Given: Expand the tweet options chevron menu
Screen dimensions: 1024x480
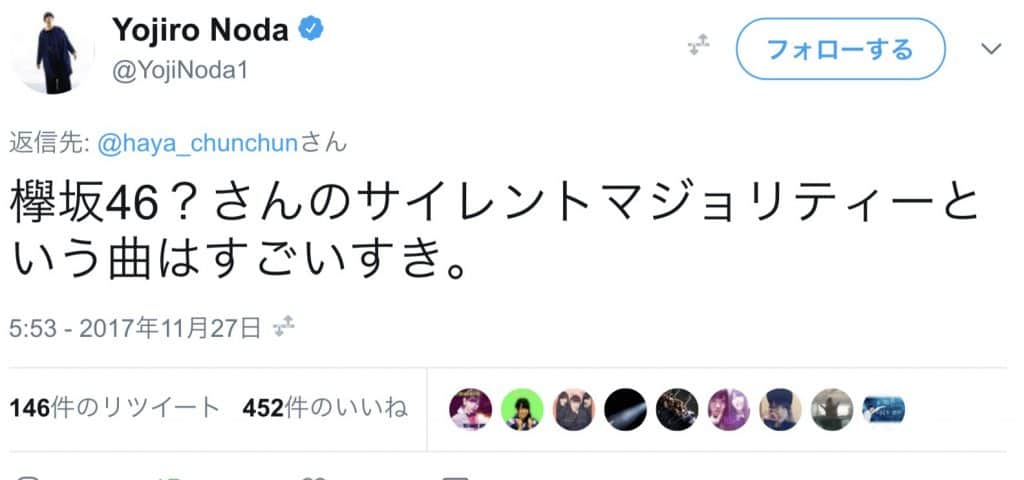Looking at the screenshot, I should (x=990, y=49).
